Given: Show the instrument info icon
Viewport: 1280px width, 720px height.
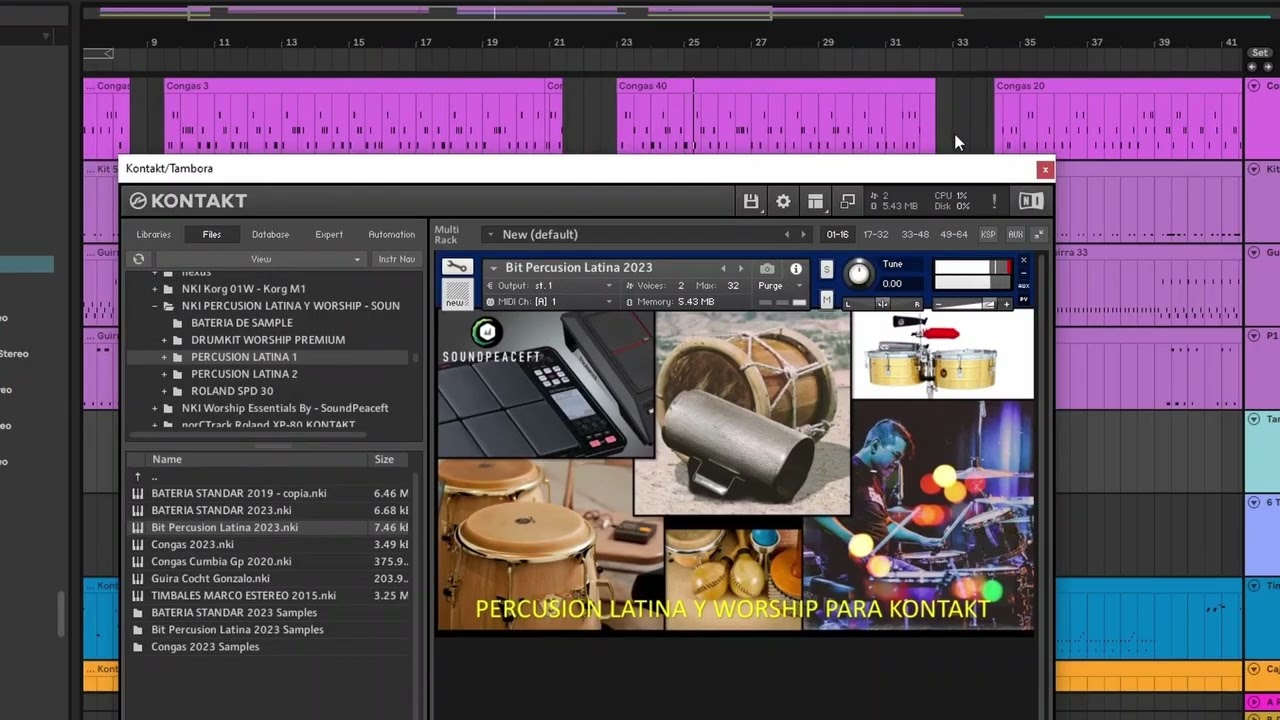Looking at the screenshot, I should tap(796, 268).
